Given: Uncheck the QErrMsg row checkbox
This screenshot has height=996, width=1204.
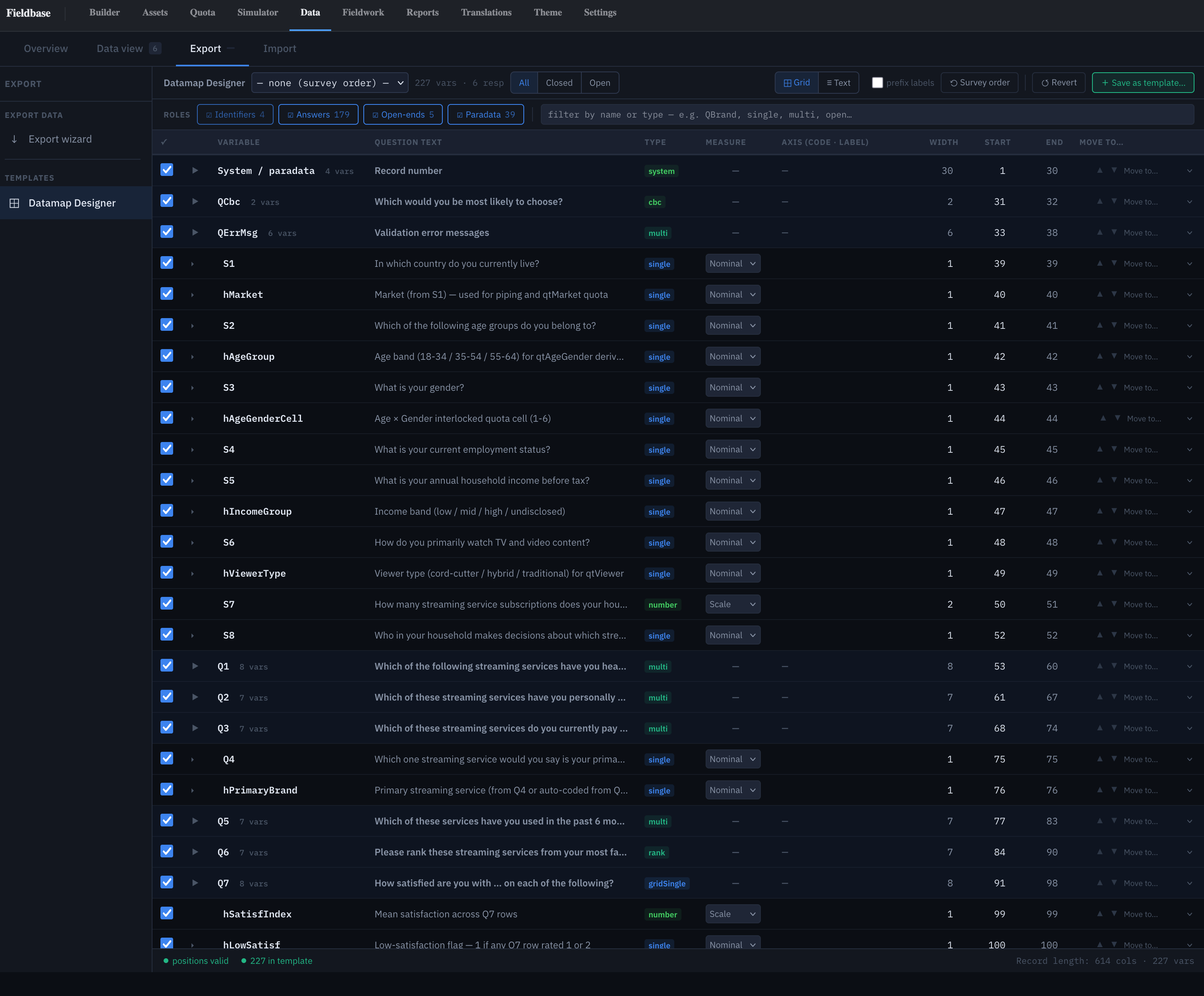Looking at the screenshot, I should pyautogui.click(x=167, y=232).
